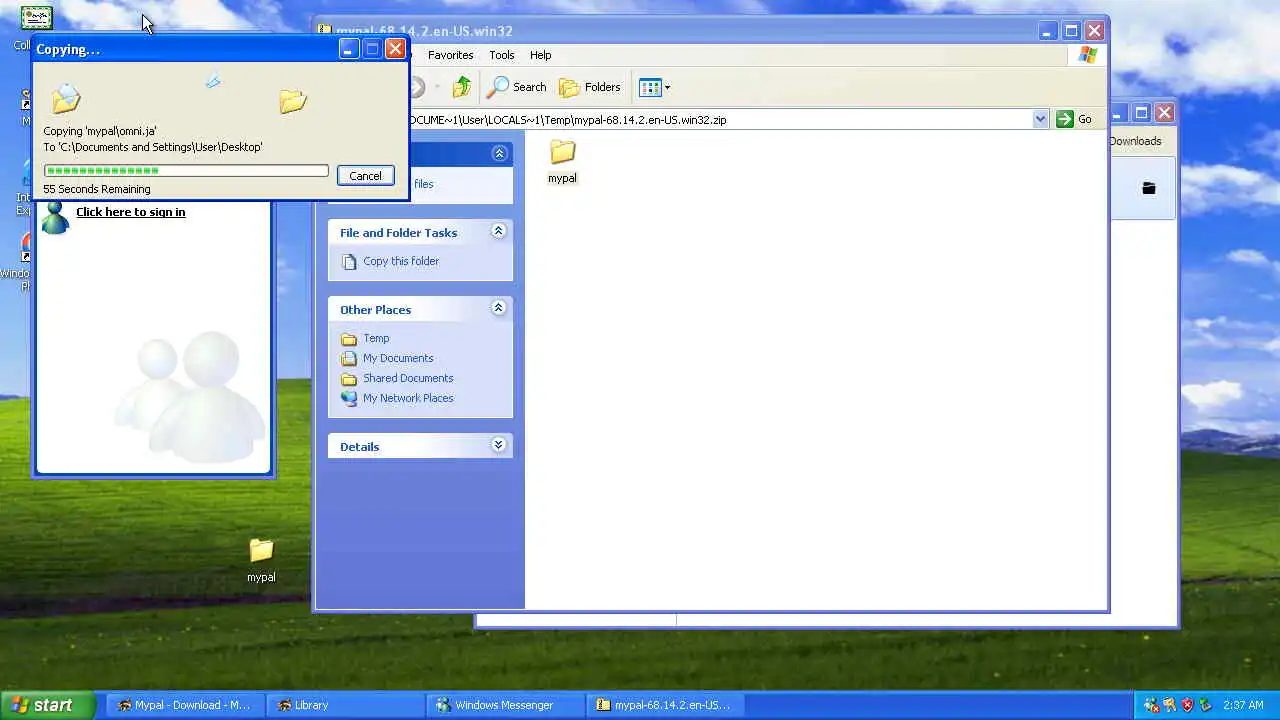Click Downloads text in background window
1280x720 pixels.
click(1135, 141)
